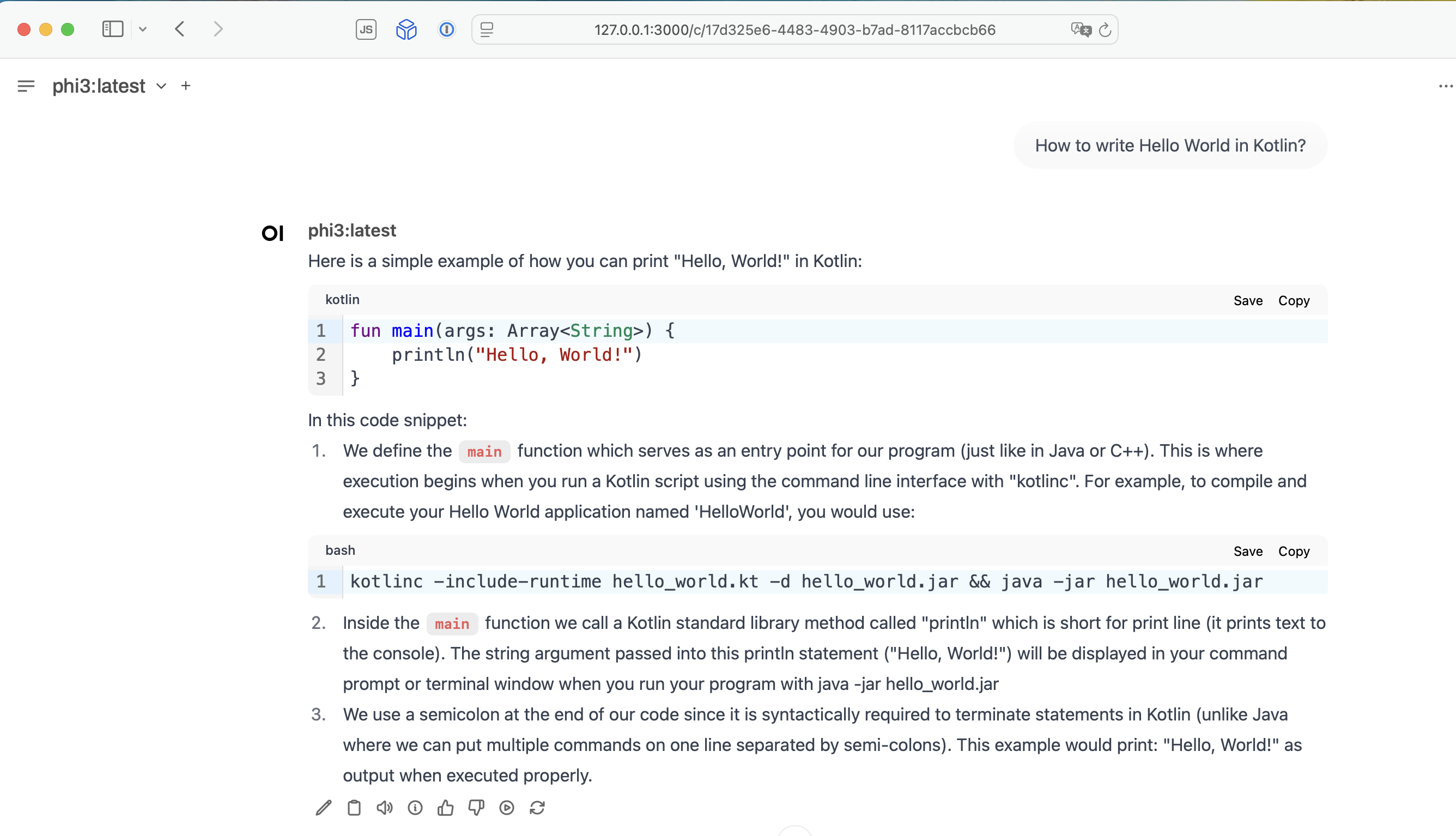This screenshot has width=1456, height=836.
Task: Click continue response play icon
Action: [x=507, y=808]
